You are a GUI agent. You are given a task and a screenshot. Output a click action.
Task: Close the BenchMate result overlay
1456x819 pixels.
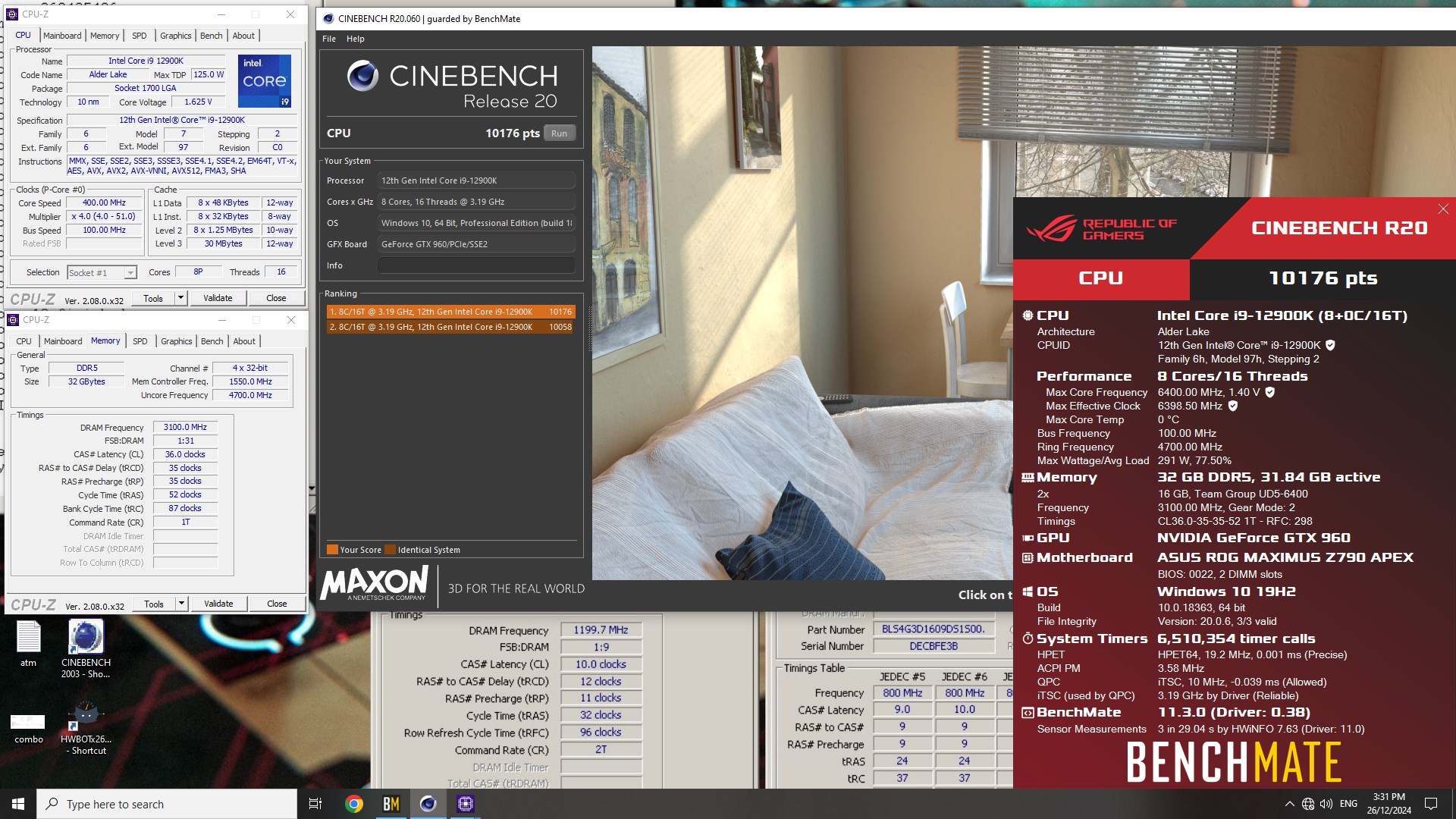[x=1443, y=209]
